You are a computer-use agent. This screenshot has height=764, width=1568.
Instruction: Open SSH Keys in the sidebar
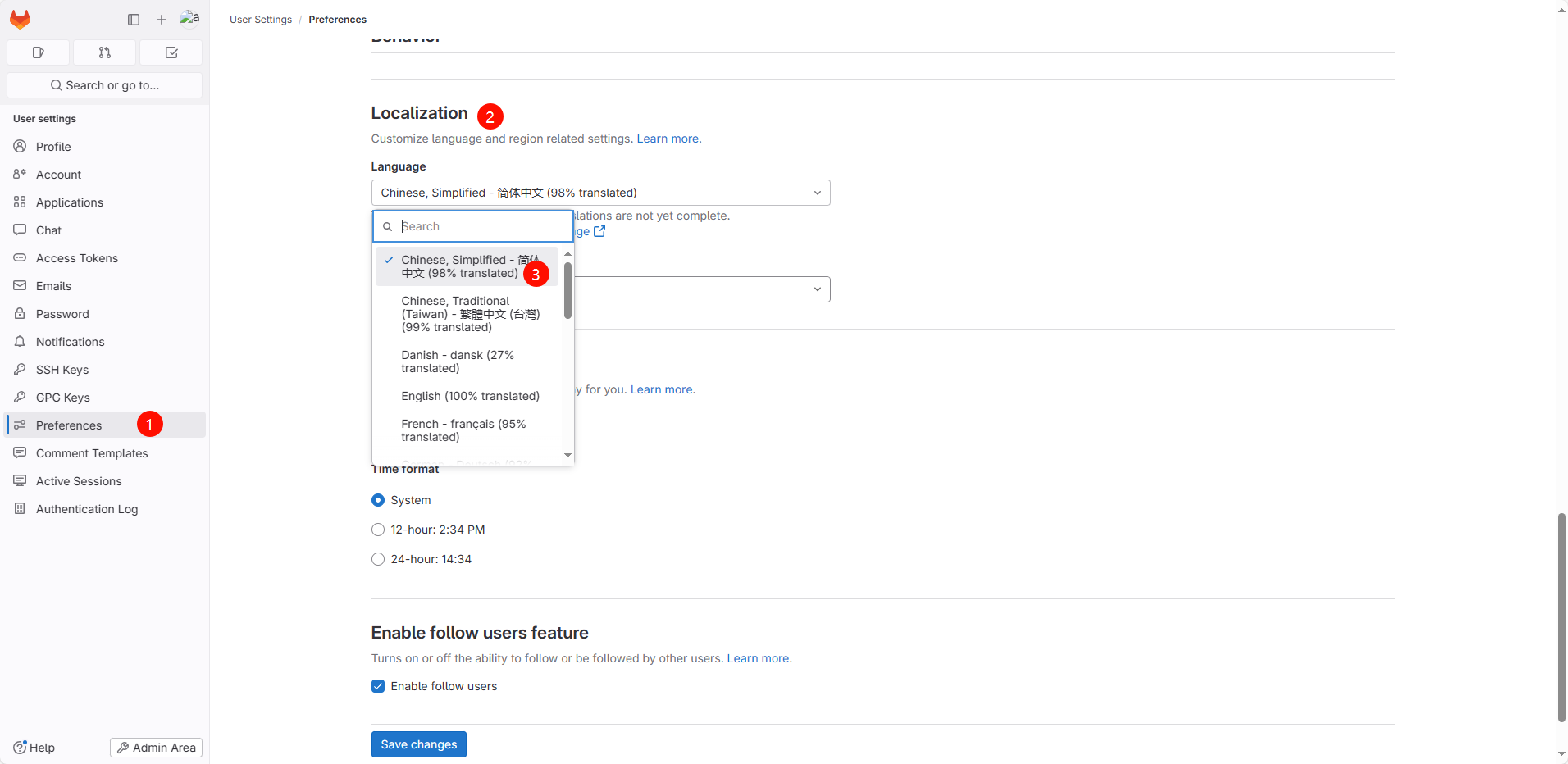click(x=62, y=370)
